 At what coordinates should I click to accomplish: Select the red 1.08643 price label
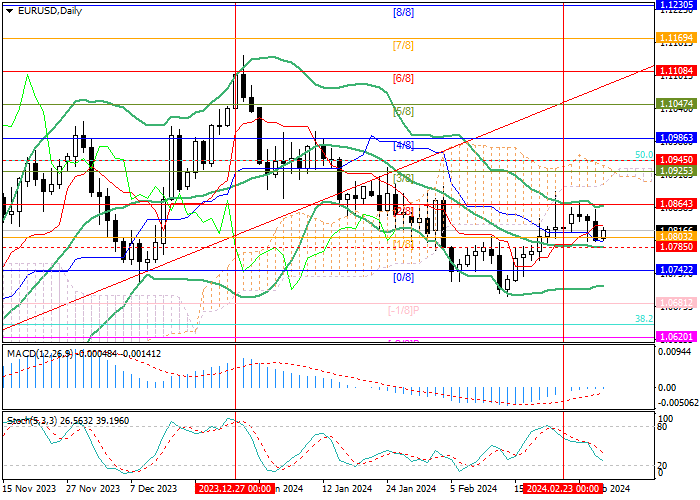click(x=676, y=204)
